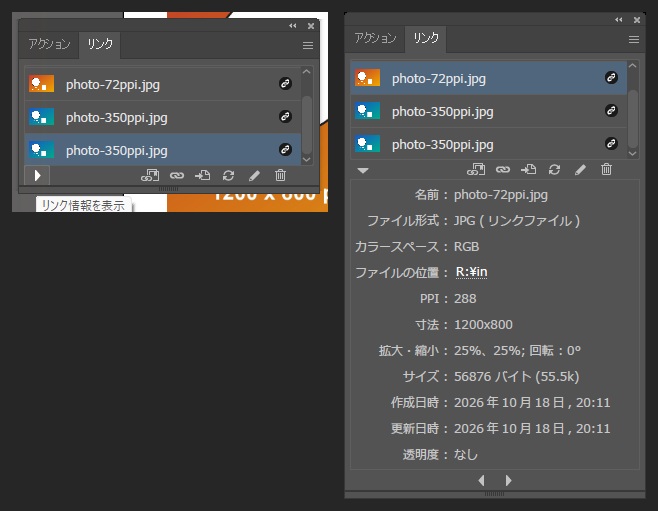Close the right links panel
Viewport: 658px width, 511px height.
(637, 20)
